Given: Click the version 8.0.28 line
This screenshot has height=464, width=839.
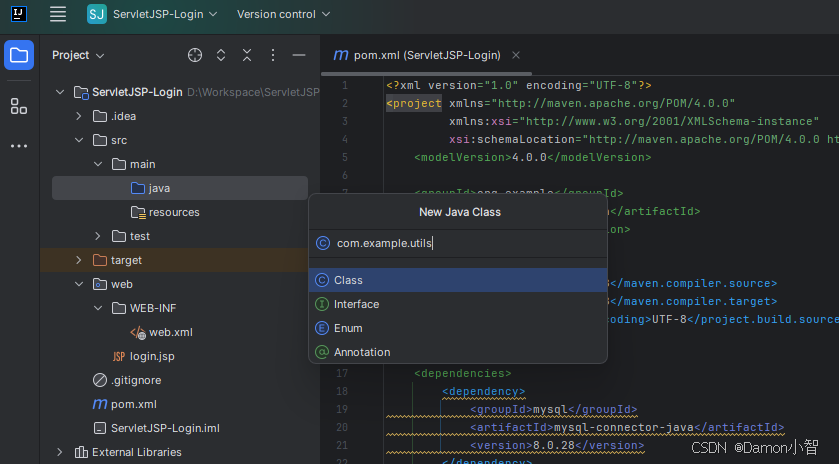Looking at the screenshot, I should click(x=556, y=445).
